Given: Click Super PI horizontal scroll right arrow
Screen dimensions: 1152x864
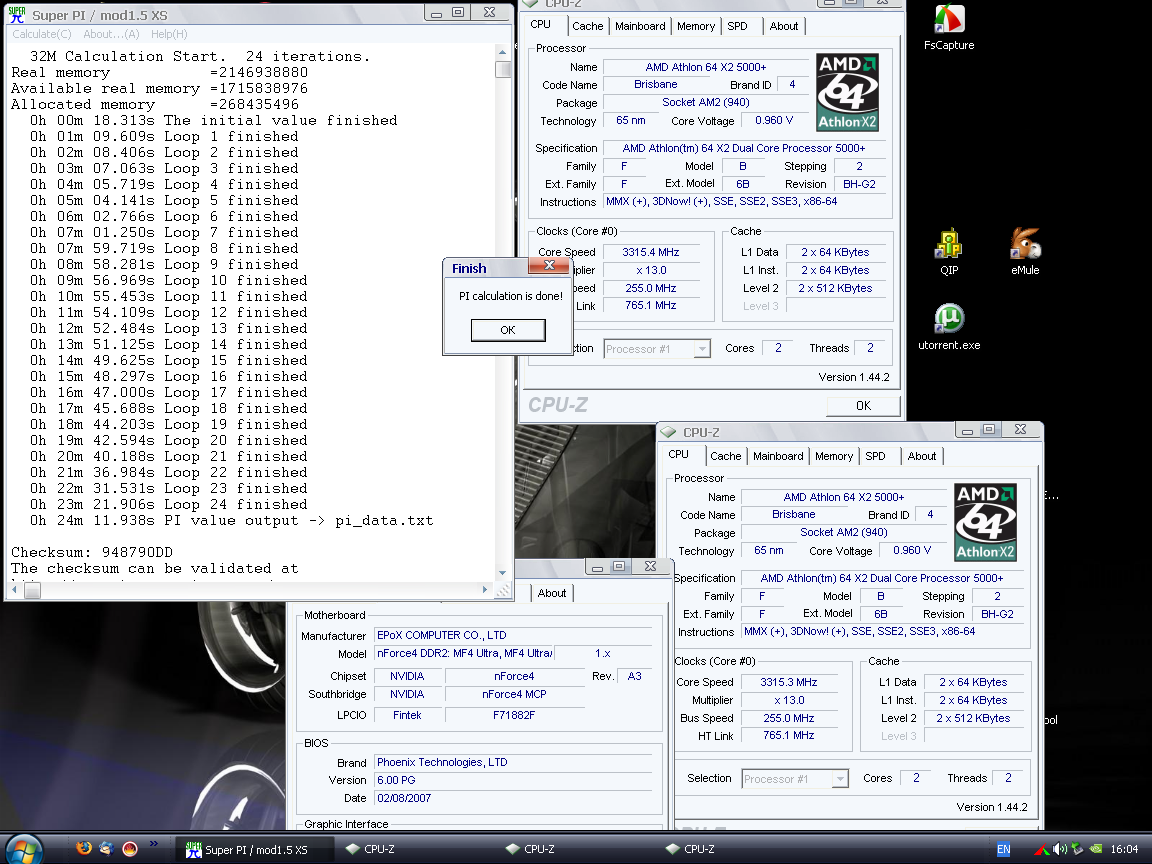Looking at the screenshot, I should pyautogui.click(x=484, y=589).
